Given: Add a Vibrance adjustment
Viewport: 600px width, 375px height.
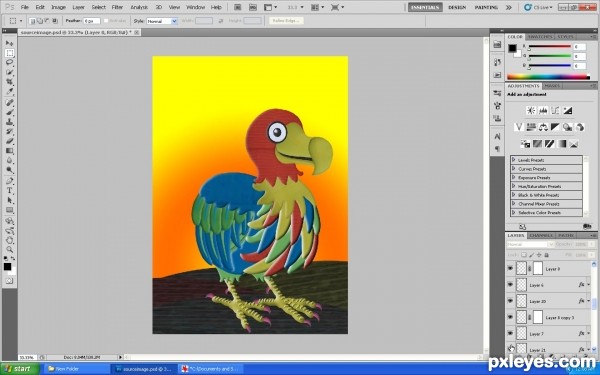Looking at the screenshot, I should (518, 127).
